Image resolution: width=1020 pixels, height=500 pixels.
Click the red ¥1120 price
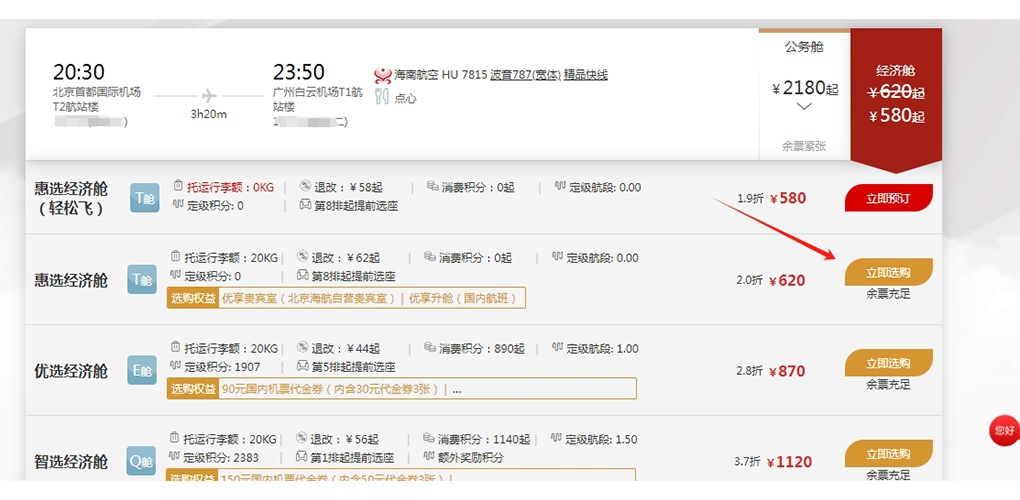pos(789,462)
